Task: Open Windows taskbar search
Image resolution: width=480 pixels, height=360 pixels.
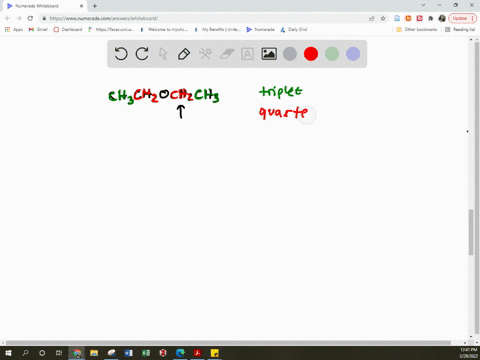Action: tap(25, 353)
